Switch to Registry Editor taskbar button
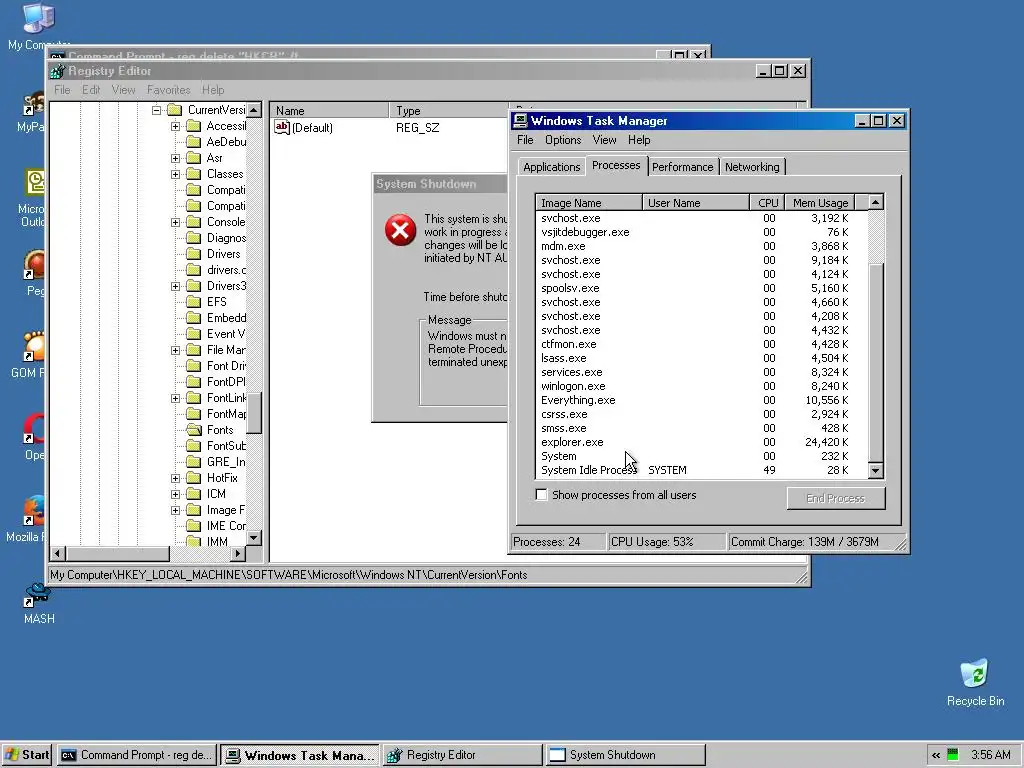Viewport: 1024px width, 768px height. 462,755
